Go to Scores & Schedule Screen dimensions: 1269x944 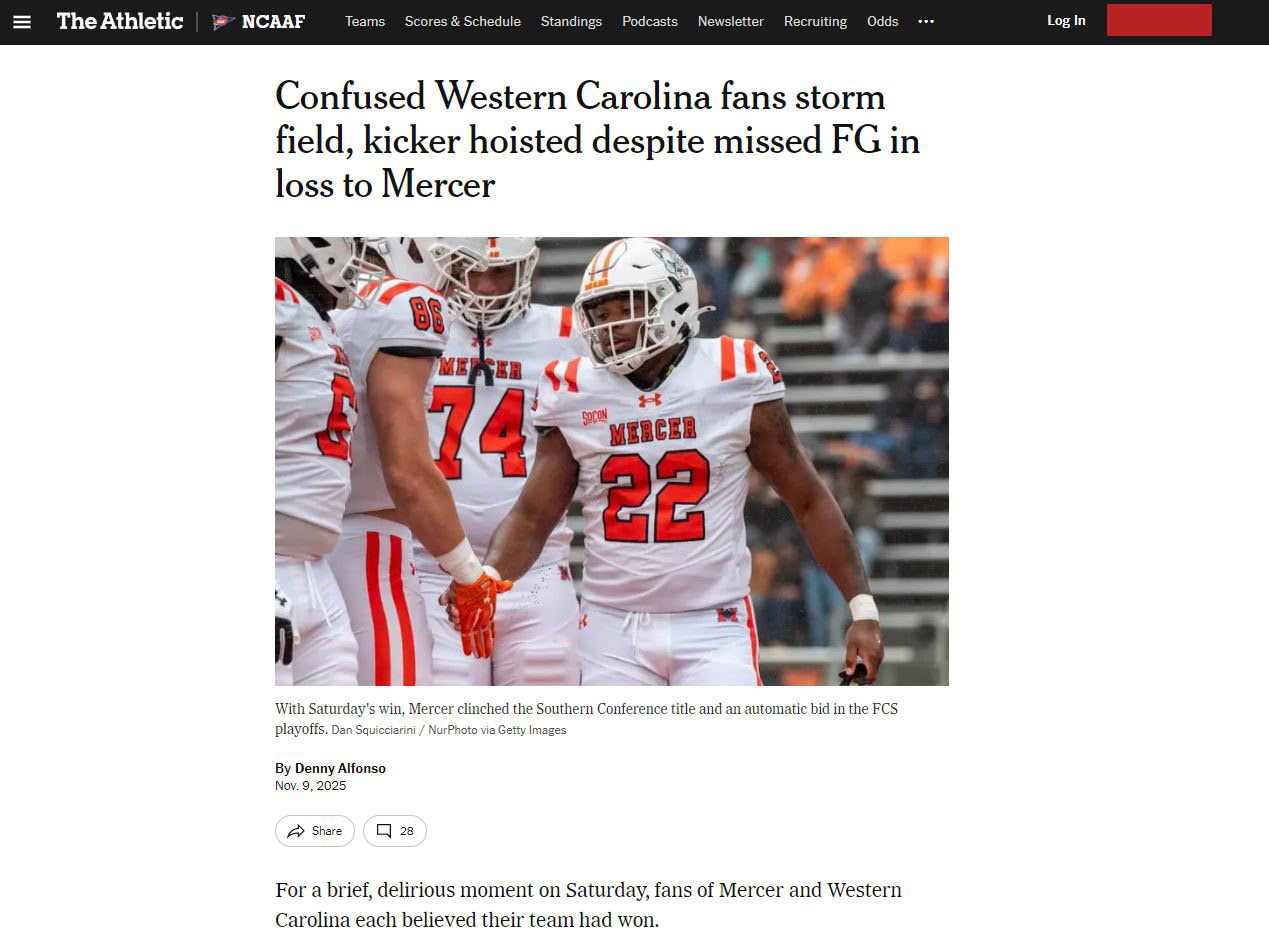tap(463, 21)
